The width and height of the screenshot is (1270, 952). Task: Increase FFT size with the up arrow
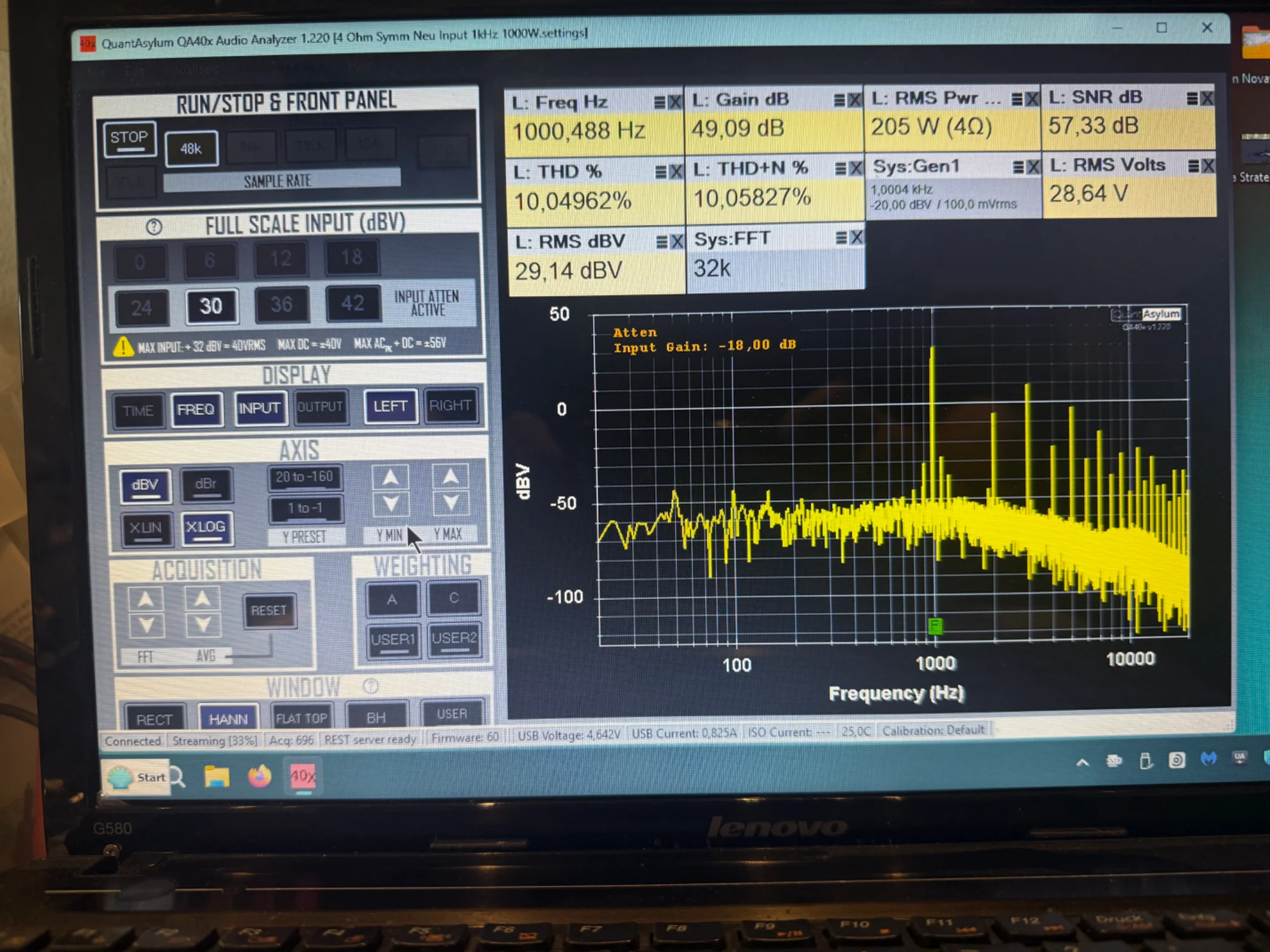click(x=146, y=599)
